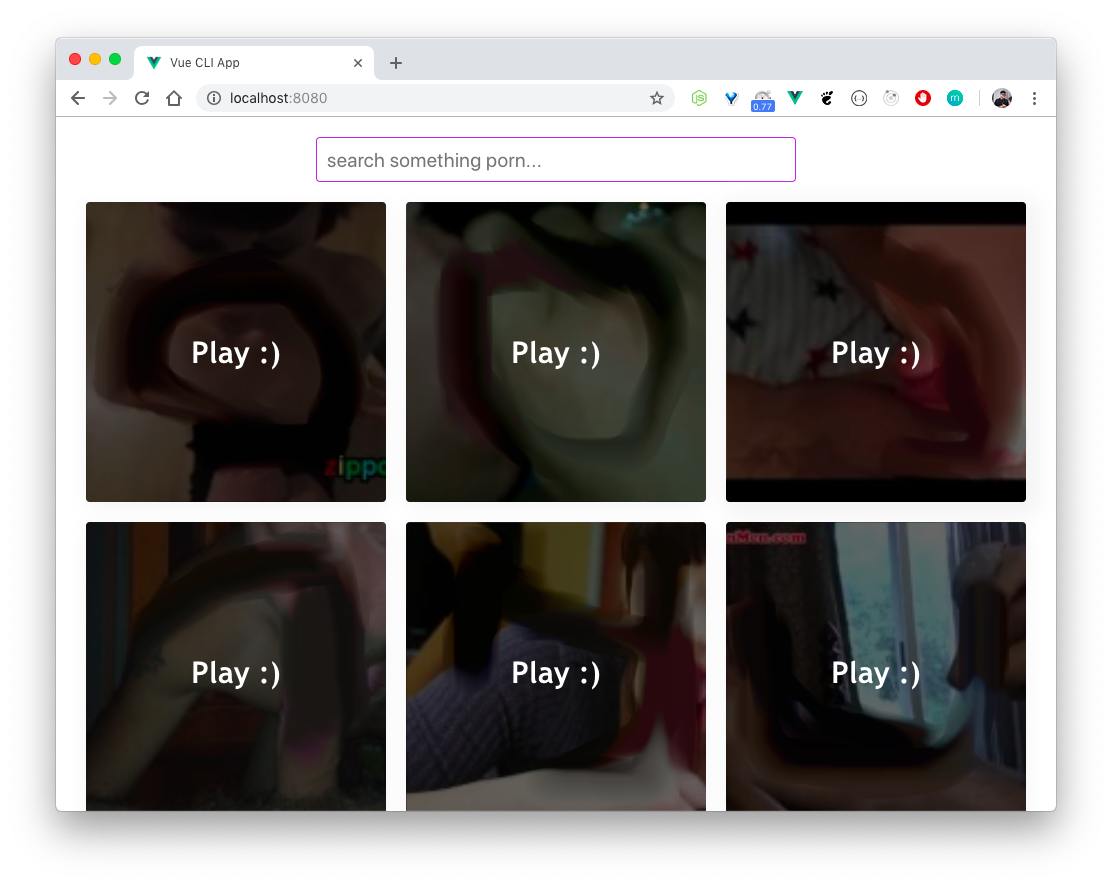Image resolution: width=1112 pixels, height=885 pixels.
Task: Play the second-row middle video card
Action: click(x=556, y=667)
